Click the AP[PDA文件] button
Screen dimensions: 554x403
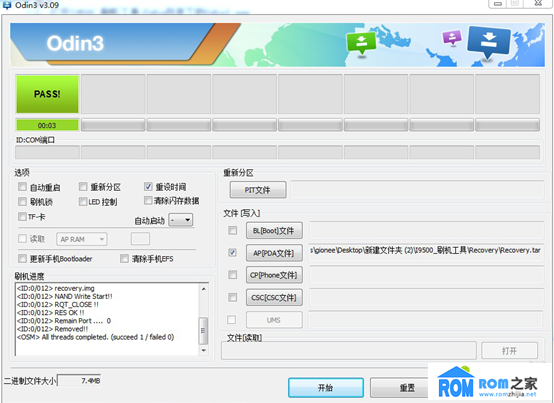point(274,253)
